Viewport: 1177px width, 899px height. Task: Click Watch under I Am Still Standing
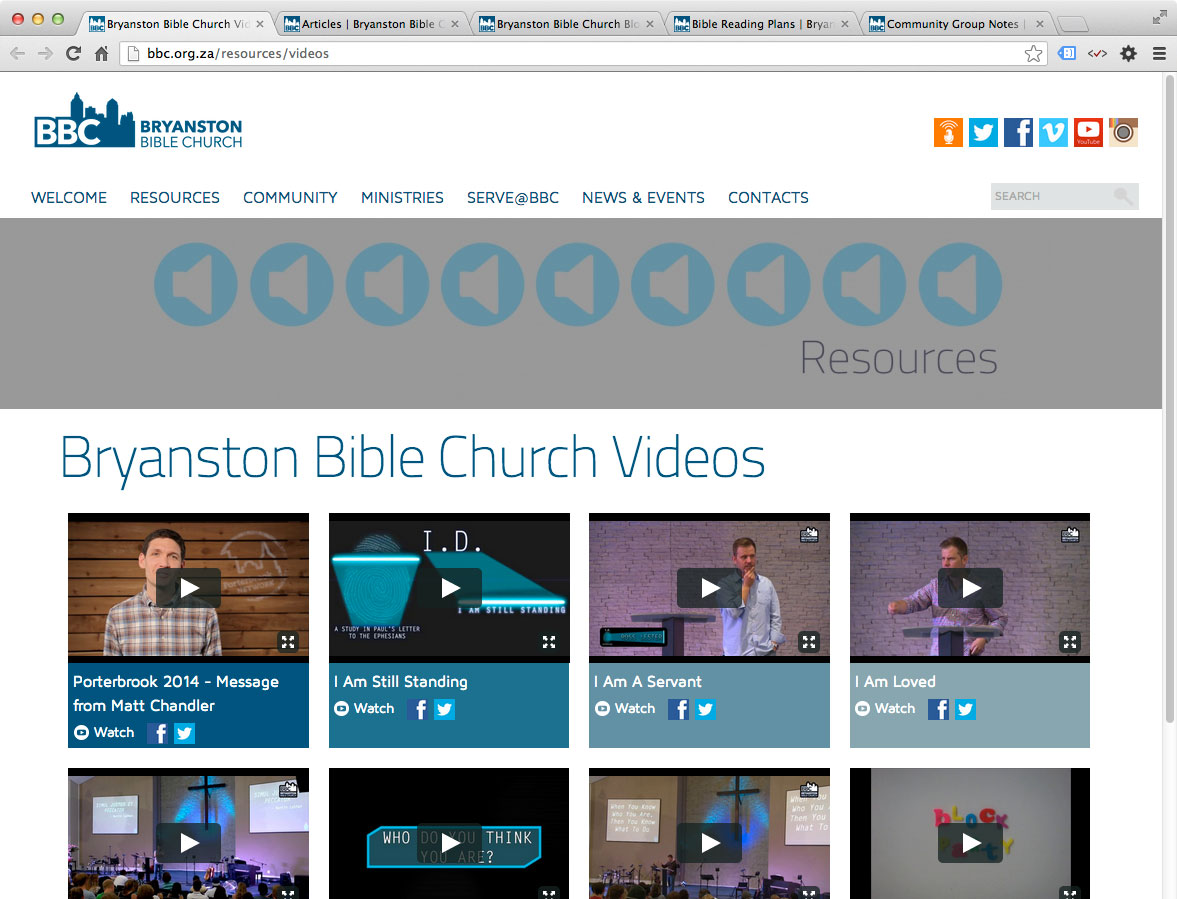click(364, 708)
